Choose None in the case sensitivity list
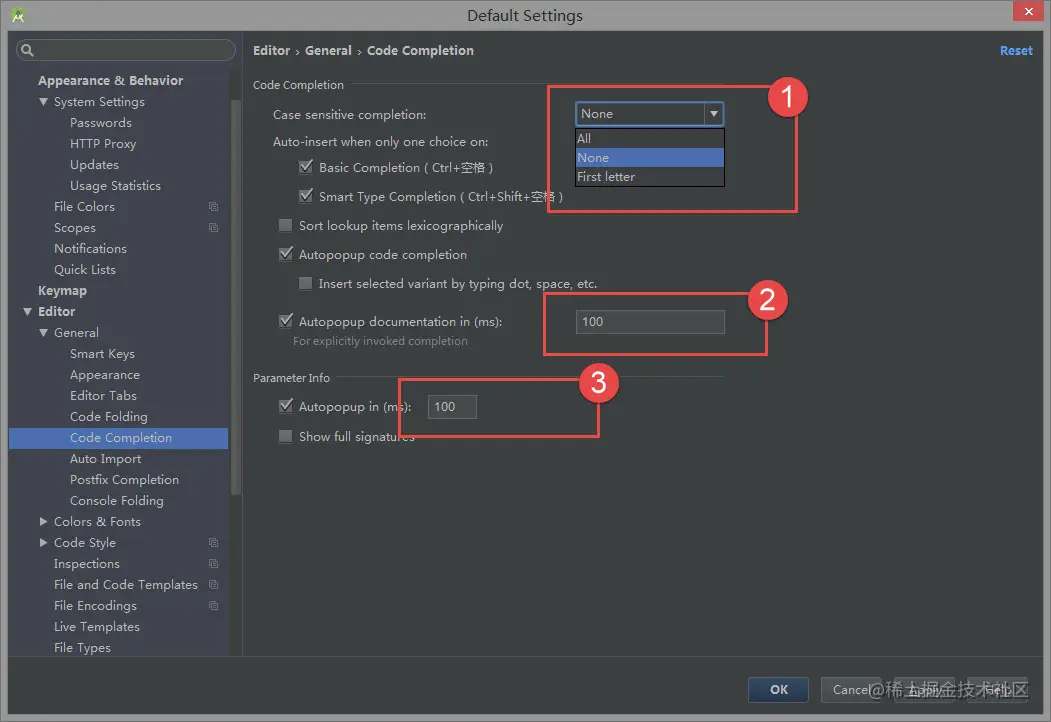The width and height of the screenshot is (1051, 722). [x=650, y=158]
